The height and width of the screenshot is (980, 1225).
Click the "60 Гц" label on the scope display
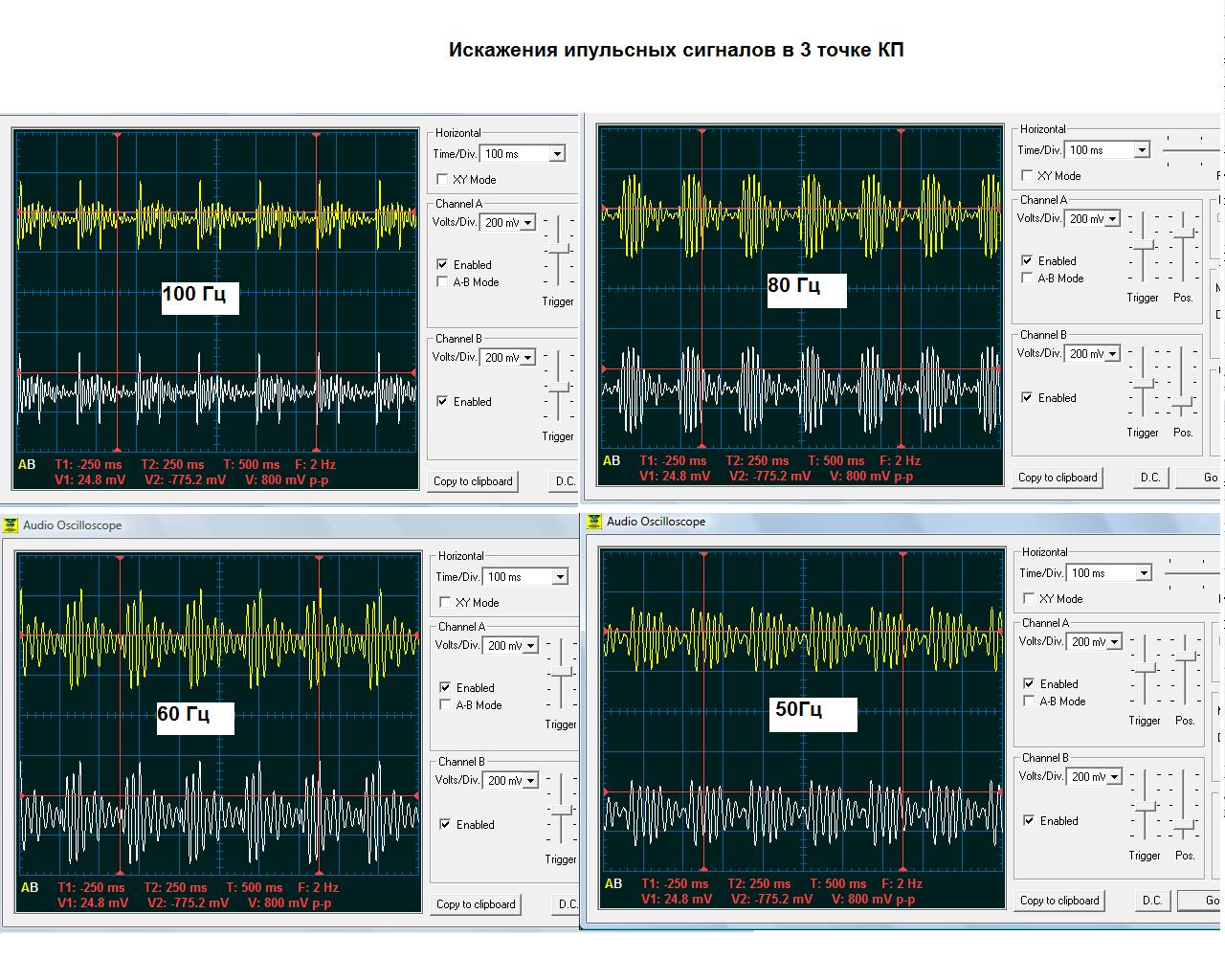pyautogui.click(x=183, y=714)
